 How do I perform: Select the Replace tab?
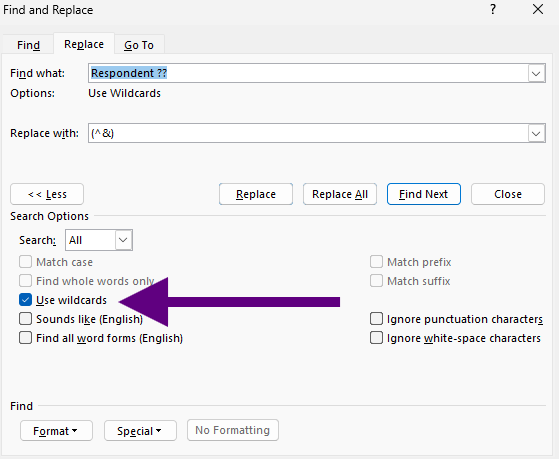coord(84,44)
